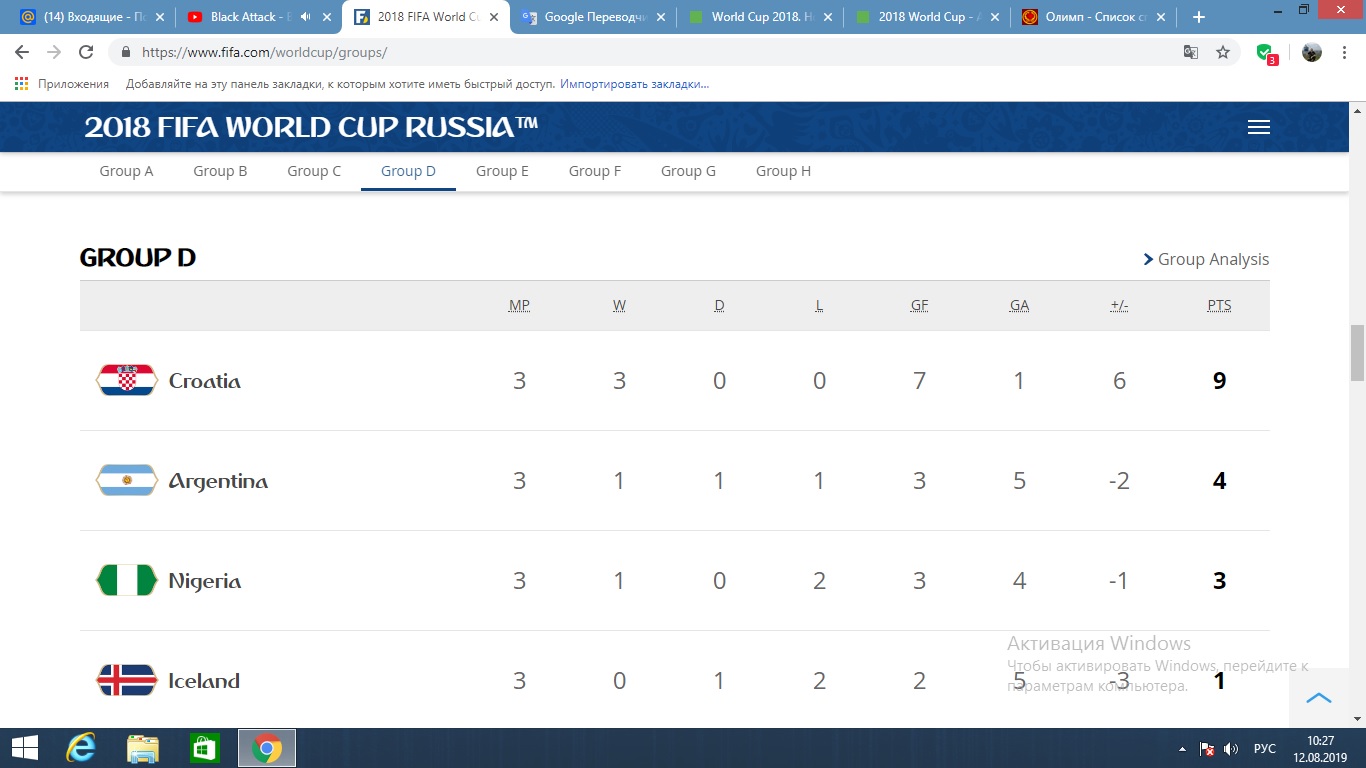1366x768 pixels.
Task: Switch to the Олимп tab
Action: (1093, 17)
